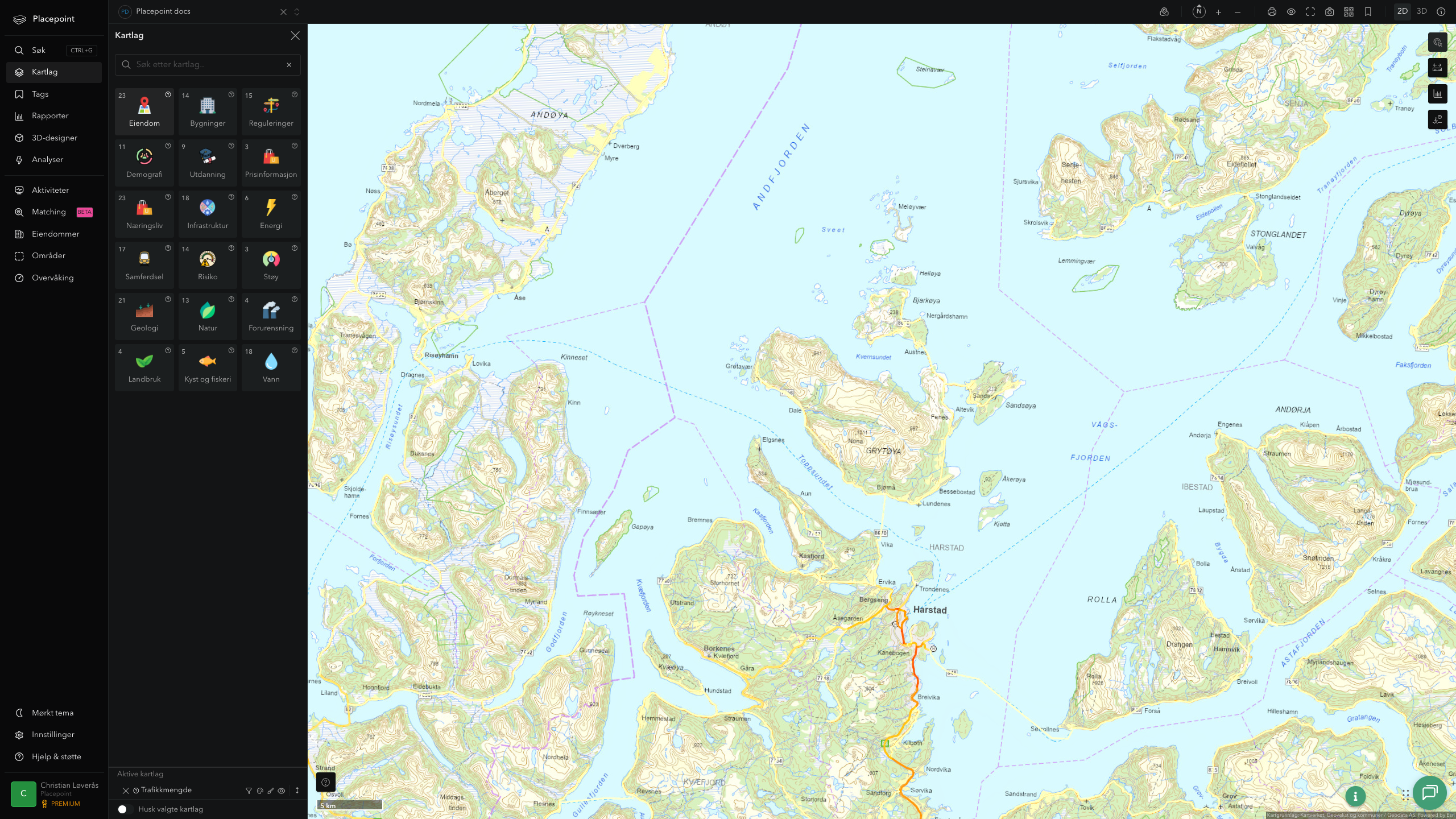1456x819 pixels.
Task: Open the Søk item in the sidebar
Action: click(53, 51)
